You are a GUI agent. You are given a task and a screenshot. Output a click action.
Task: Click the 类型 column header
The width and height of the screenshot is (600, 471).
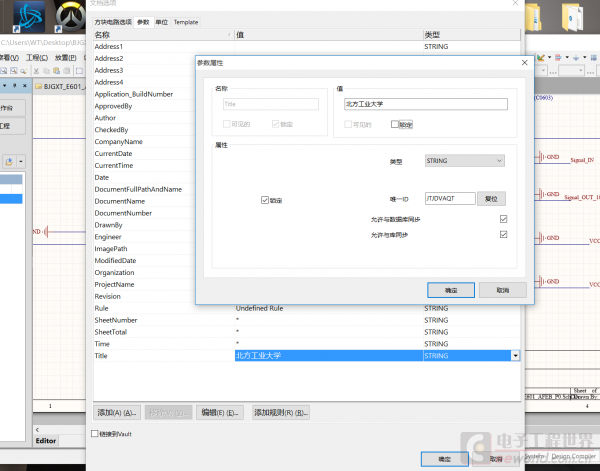pyautogui.click(x=471, y=35)
